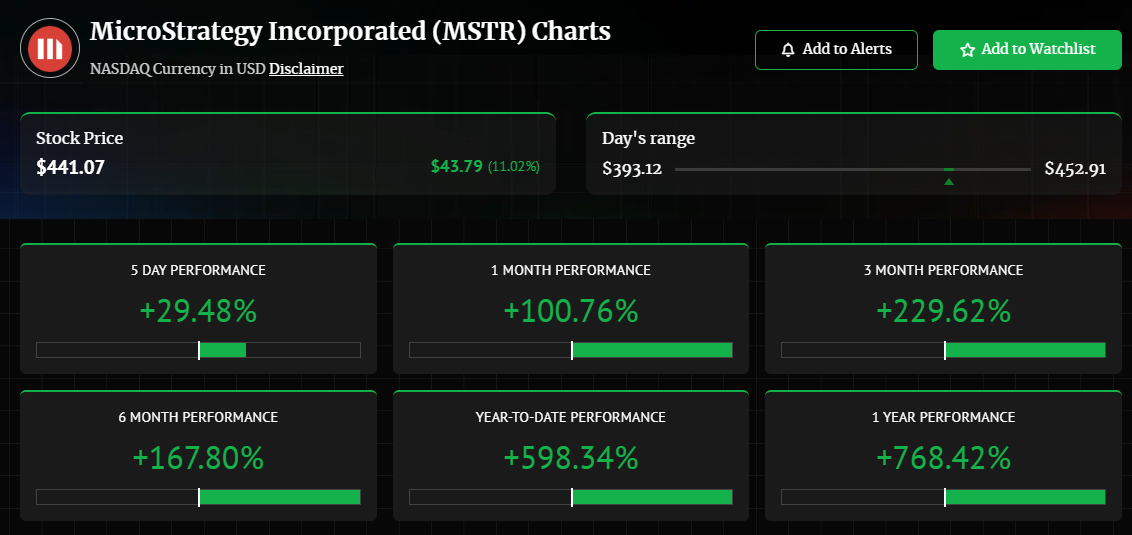Click the +768.42% performance value

[944, 458]
